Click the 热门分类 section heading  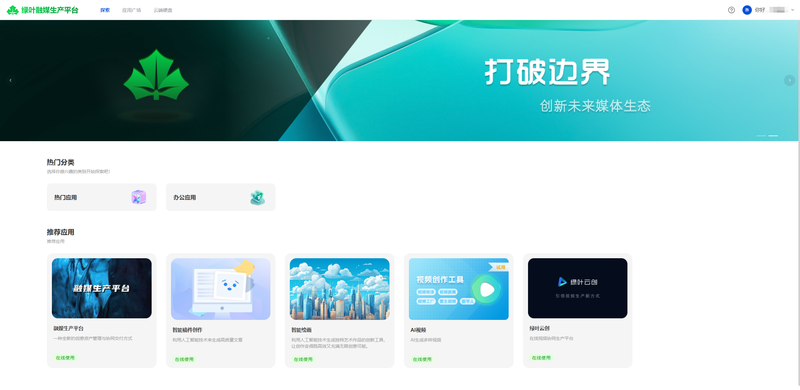(61, 162)
